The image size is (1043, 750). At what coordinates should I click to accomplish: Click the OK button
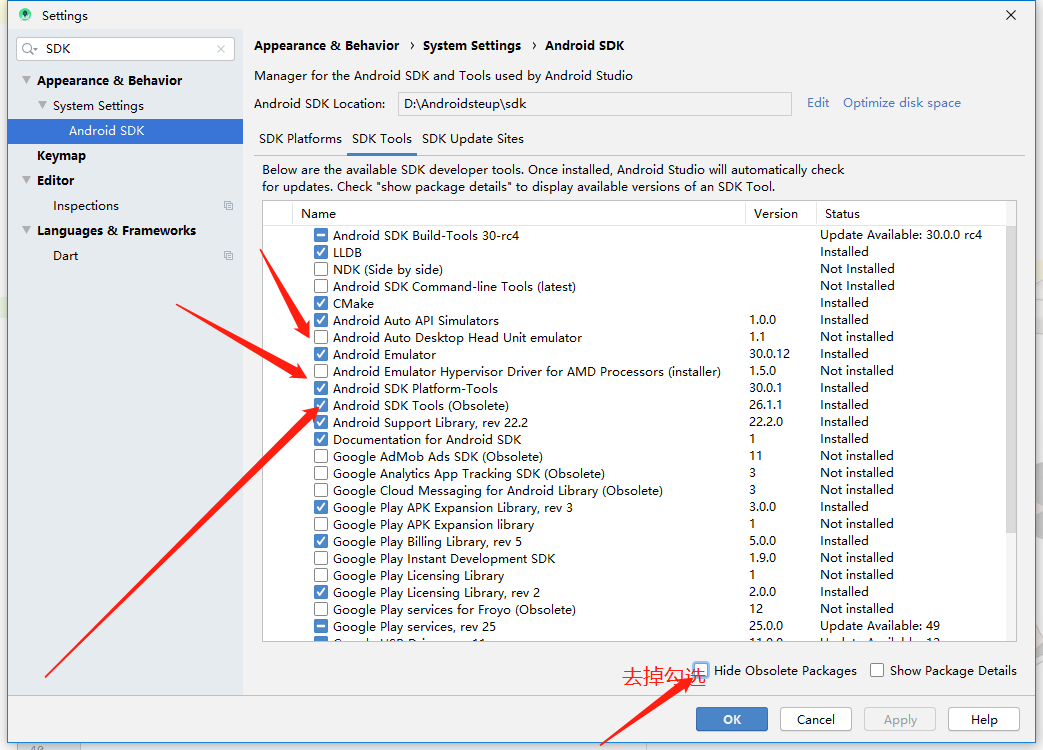tap(732, 719)
